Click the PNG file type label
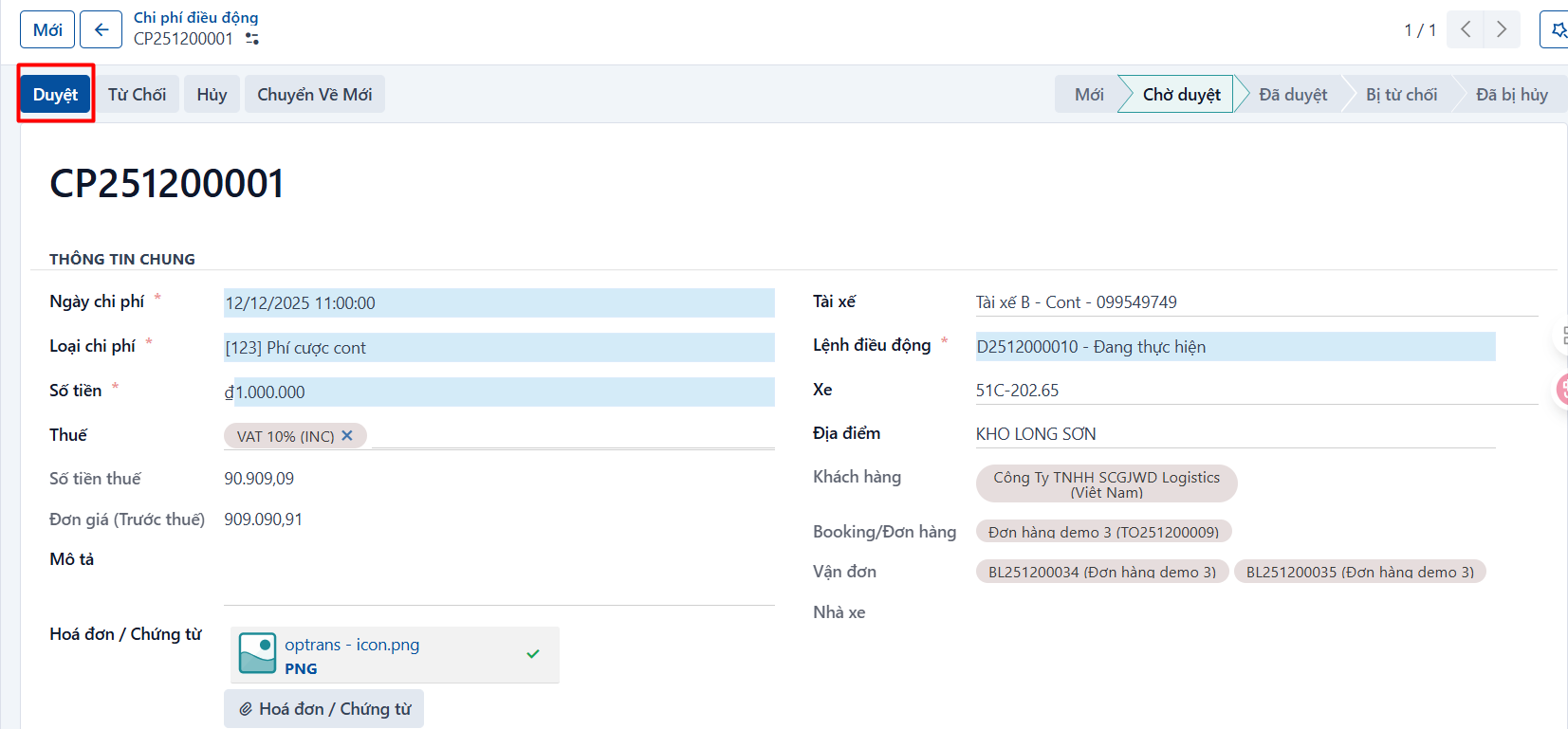Image resolution: width=1568 pixels, height=729 pixels. [301, 668]
